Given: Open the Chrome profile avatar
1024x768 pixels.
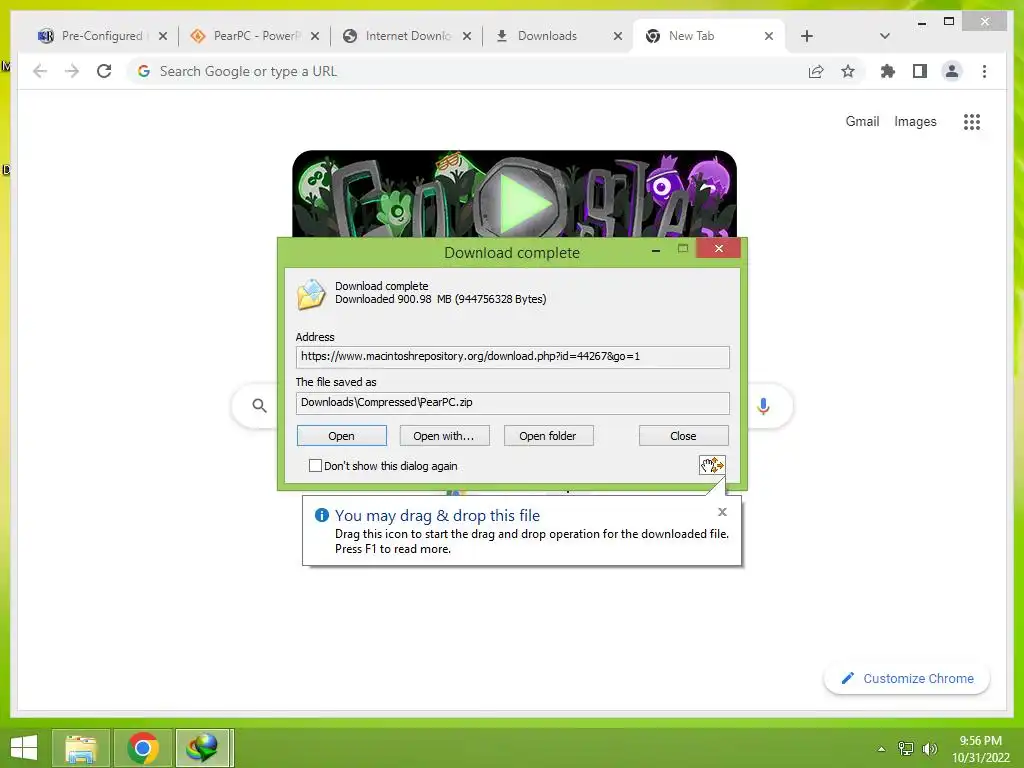Looking at the screenshot, I should point(952,71).
